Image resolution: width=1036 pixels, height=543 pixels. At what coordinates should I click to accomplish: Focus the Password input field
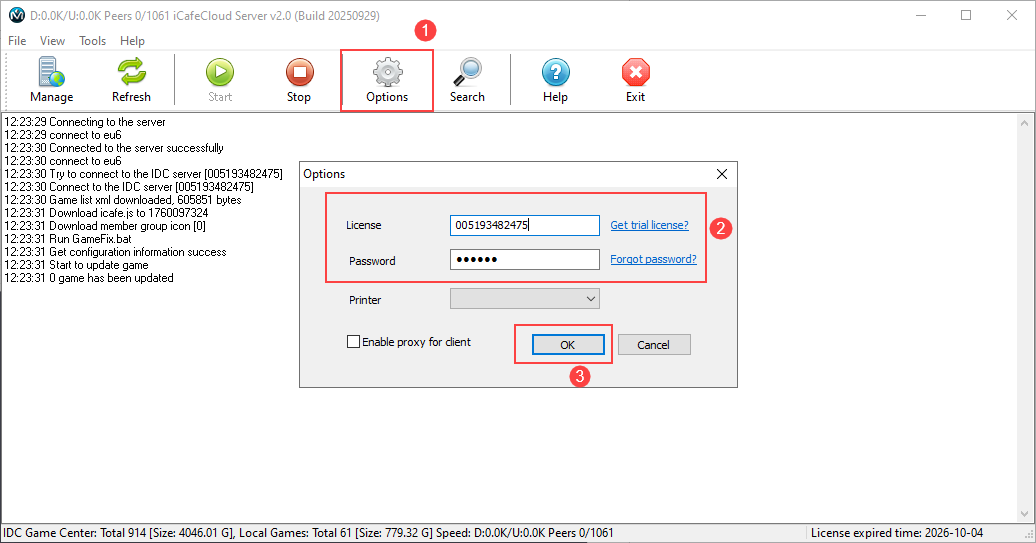[524, 260]
